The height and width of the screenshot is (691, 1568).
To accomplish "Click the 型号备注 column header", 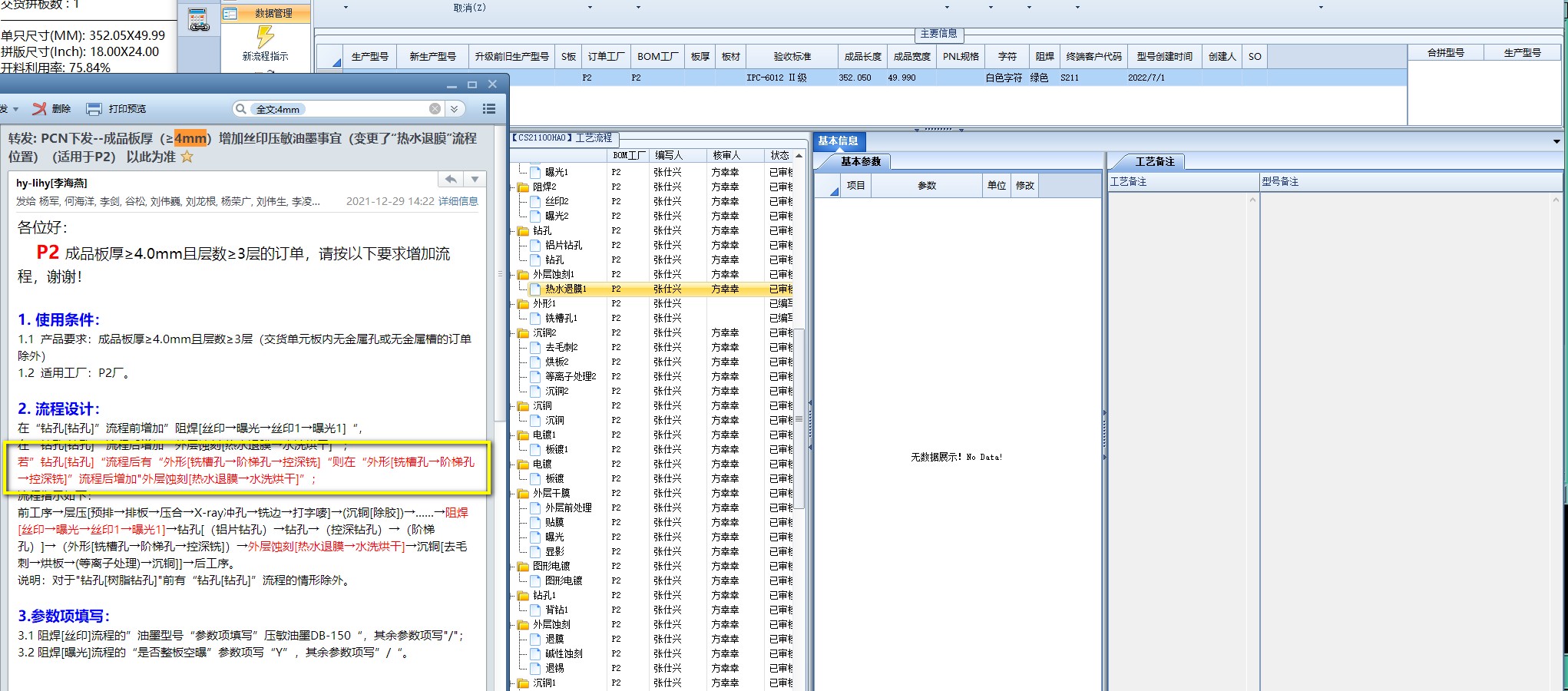I will (1411, 181).
